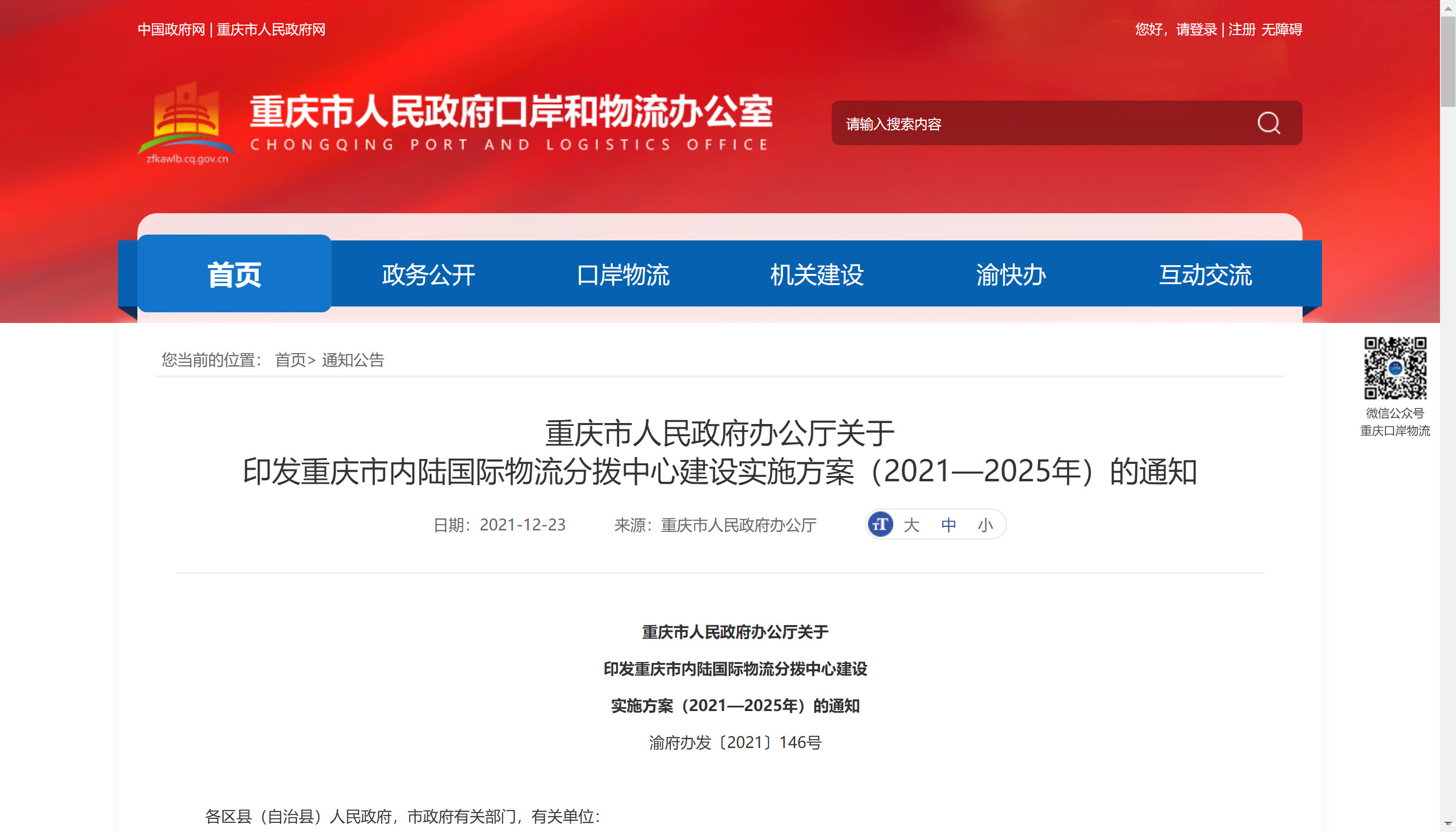Open the 机关建设 menu item
The height and width of the screenshot is (832, 1456).
(x=817, y=274)
